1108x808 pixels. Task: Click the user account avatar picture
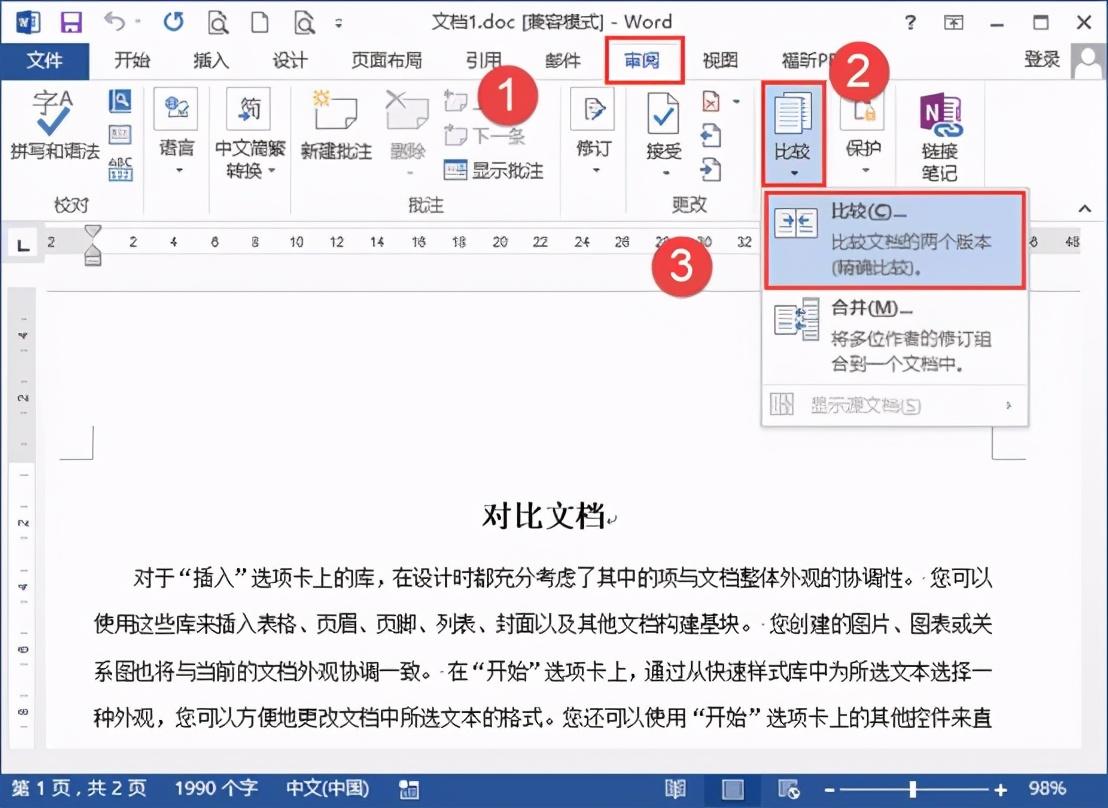coord(1088,62)
